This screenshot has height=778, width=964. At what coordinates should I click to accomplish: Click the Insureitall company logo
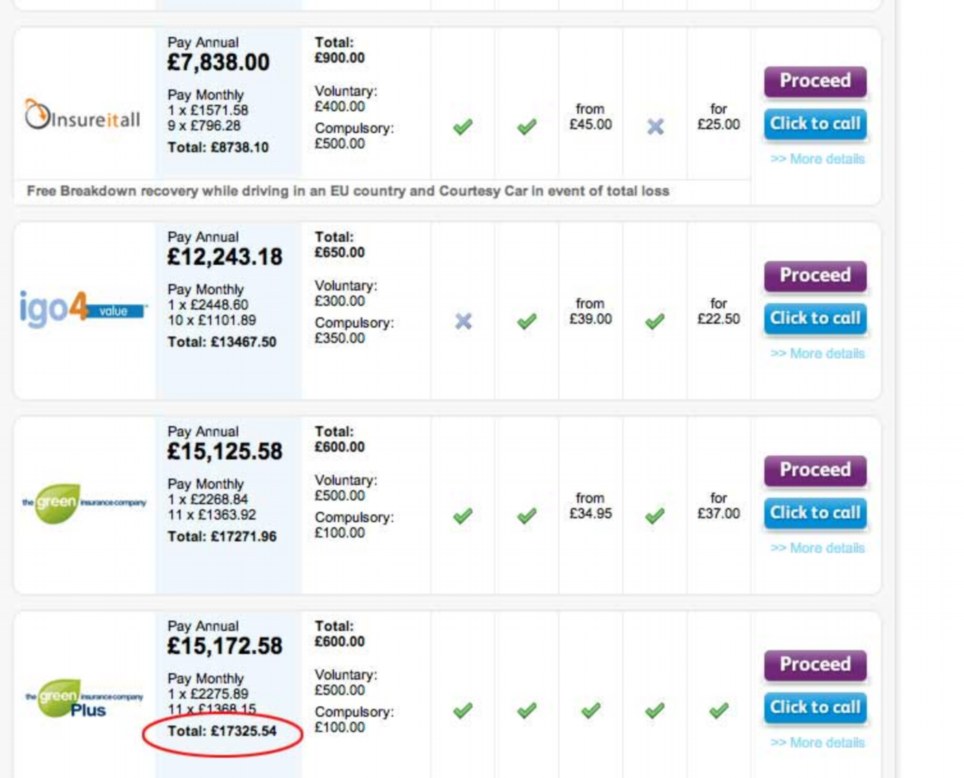[x=82, y=118]
